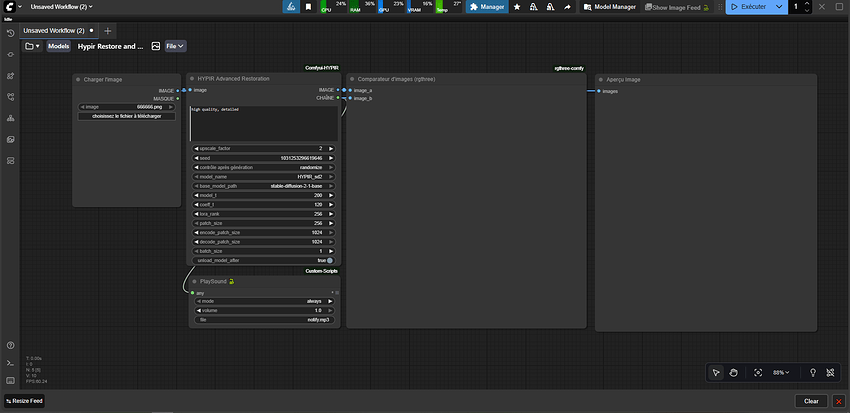Toggle link visibility icon in canvas toolbar

pos(829,372)
